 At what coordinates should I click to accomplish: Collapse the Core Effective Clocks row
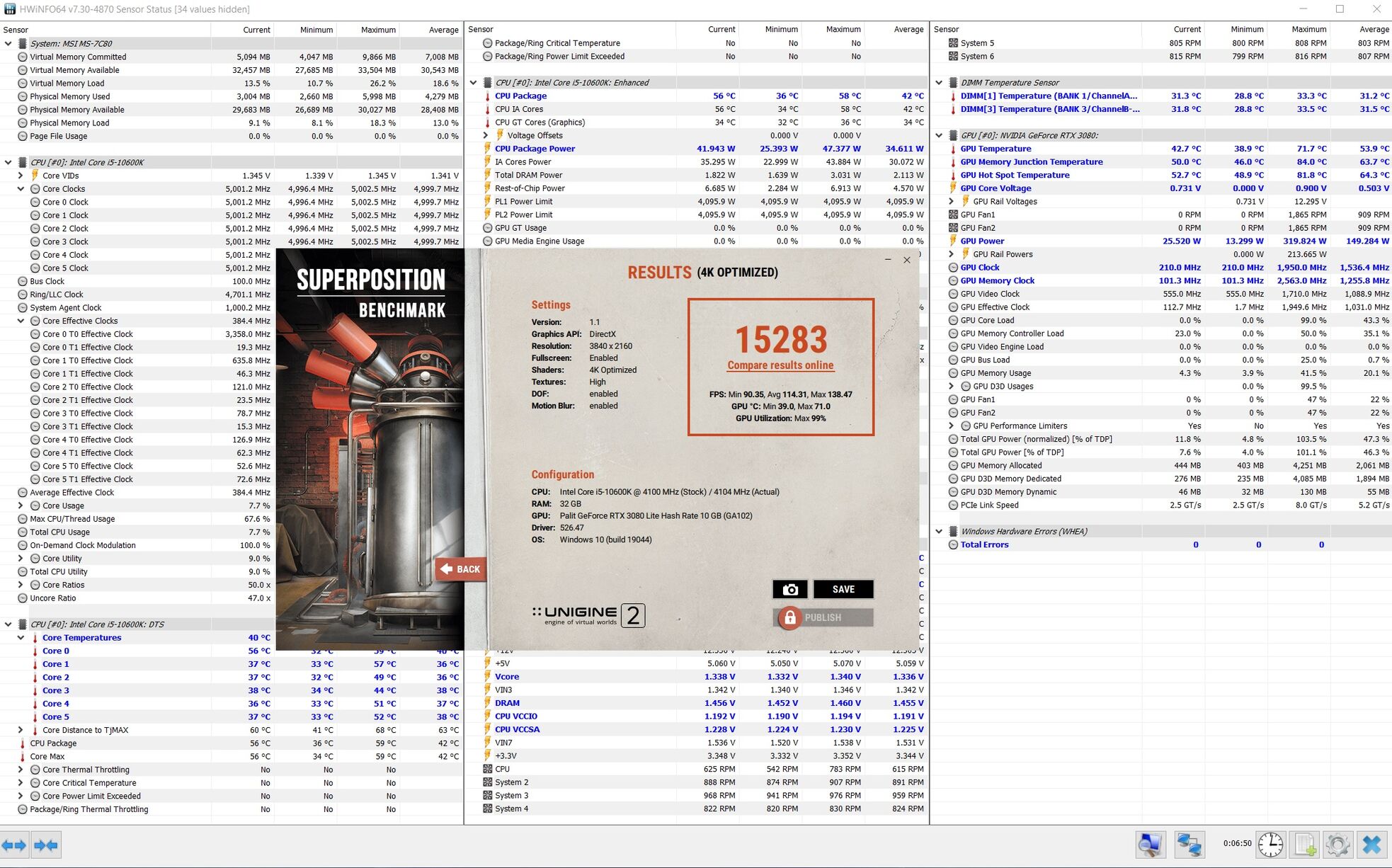[21, 321]
